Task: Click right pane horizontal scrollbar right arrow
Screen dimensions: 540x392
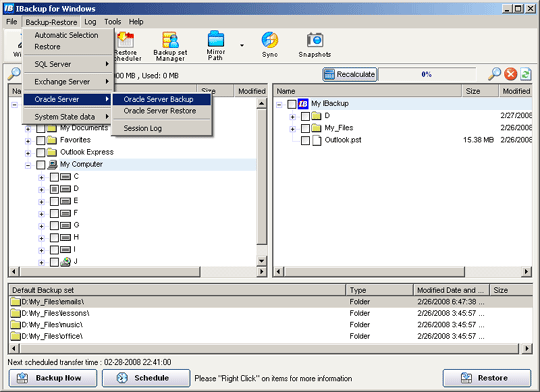Action: click(526, 272)
